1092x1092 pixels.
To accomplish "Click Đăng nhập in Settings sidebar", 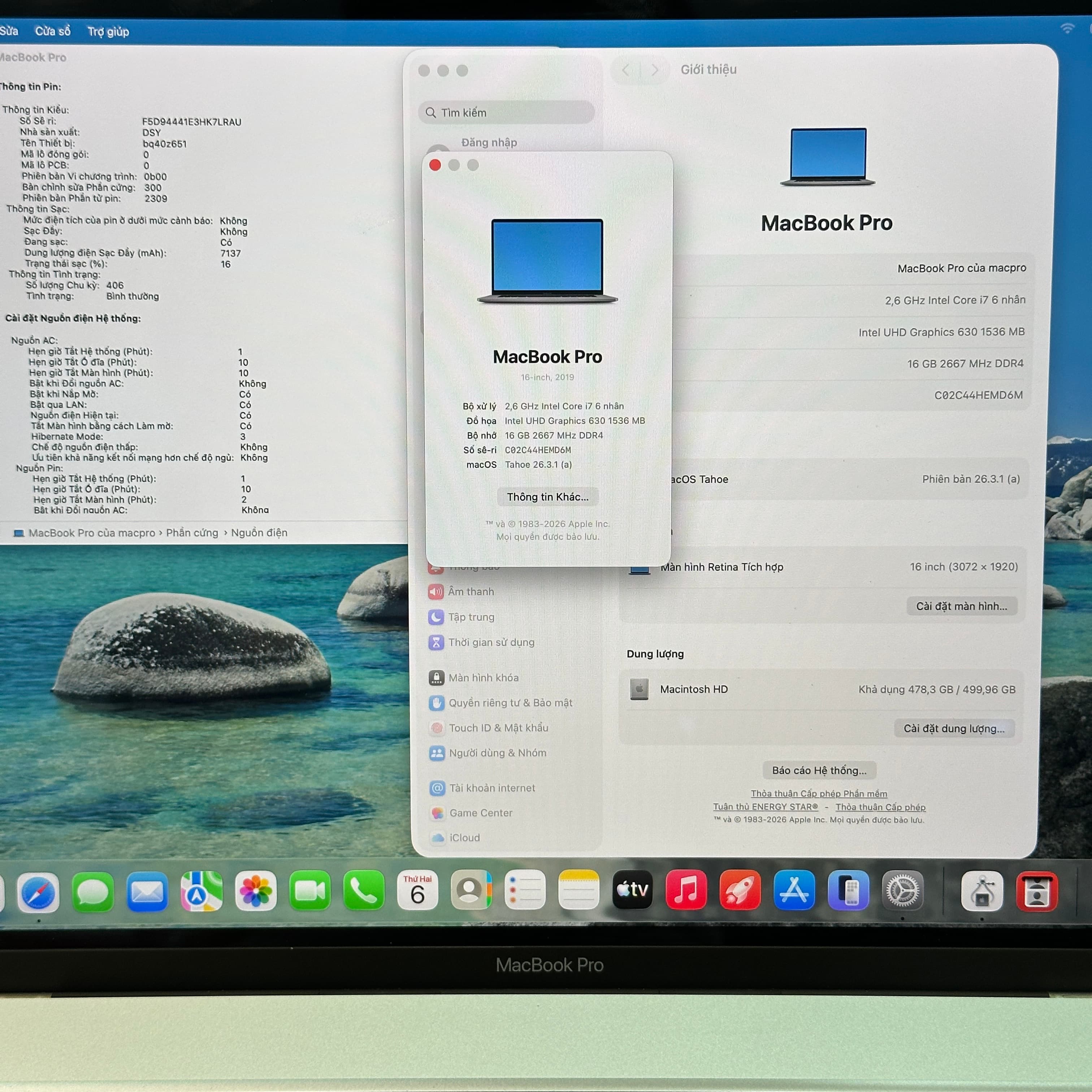I will [489, 142].
